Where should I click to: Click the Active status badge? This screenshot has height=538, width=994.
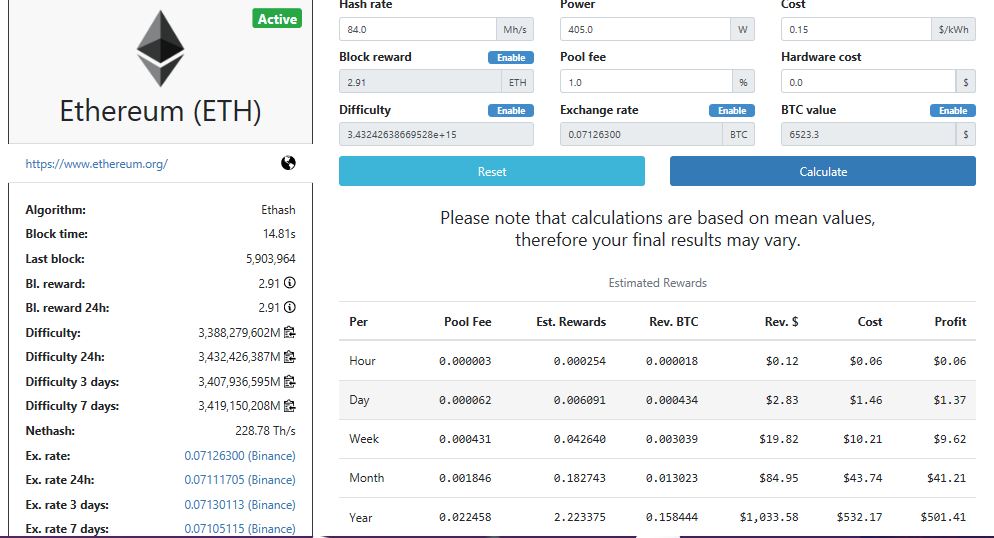click(x=277, y=19)
